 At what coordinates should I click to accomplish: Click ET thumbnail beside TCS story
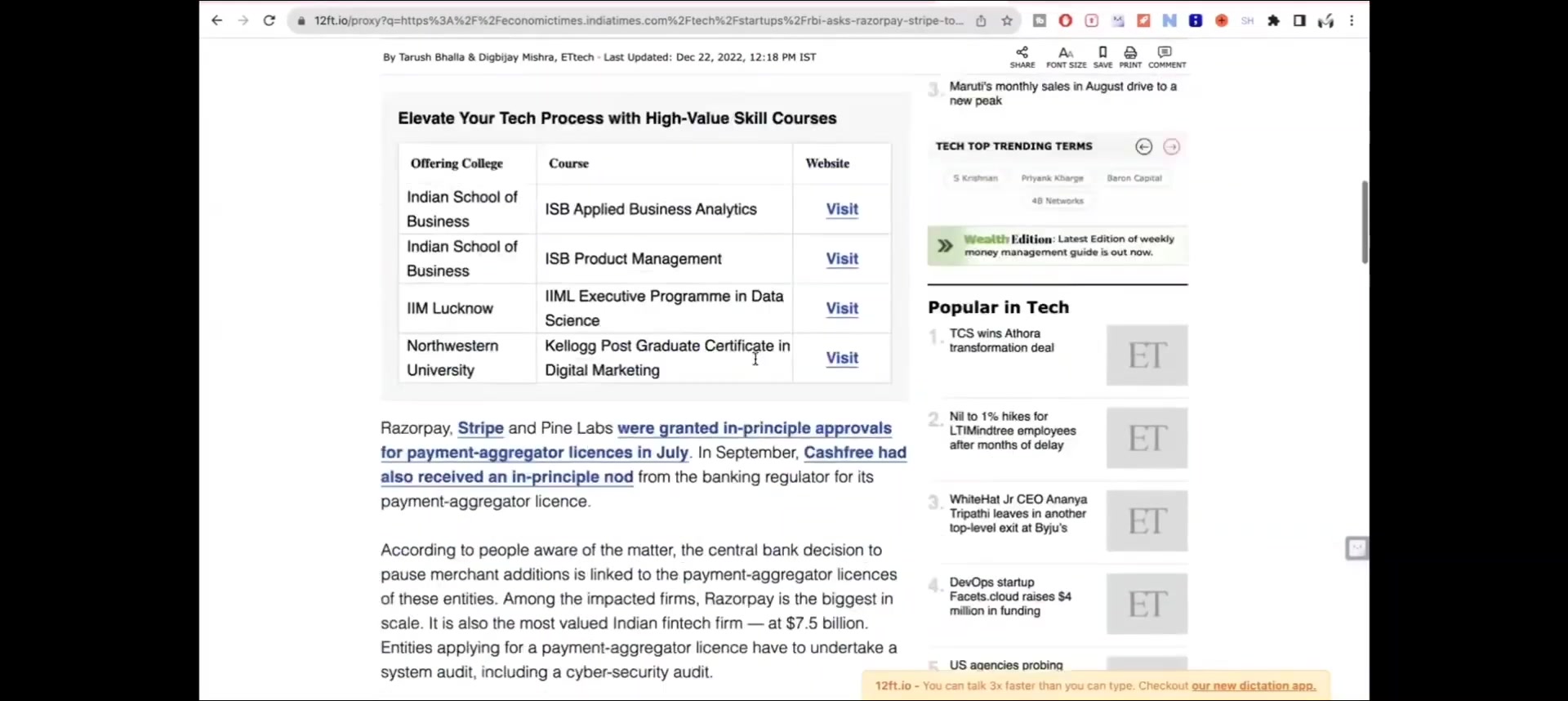point(1147,355)
